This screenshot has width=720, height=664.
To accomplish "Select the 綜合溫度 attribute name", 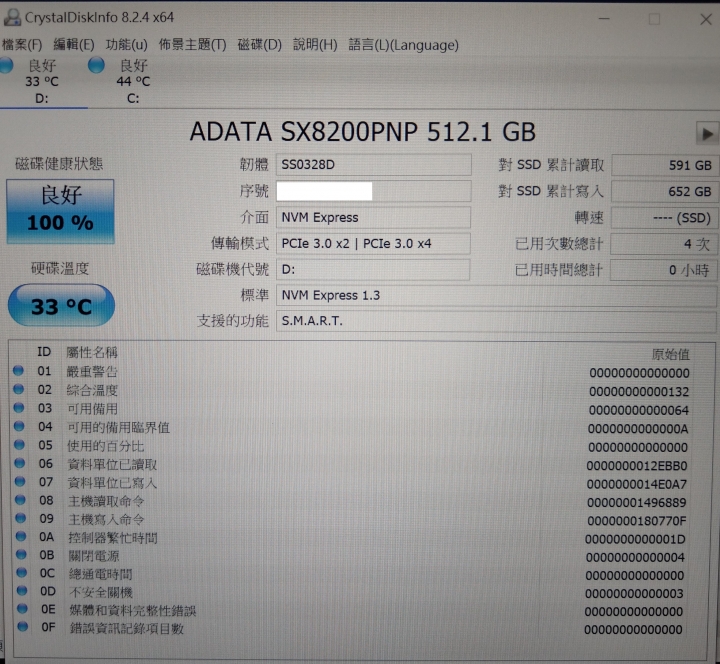I will 92,390.
